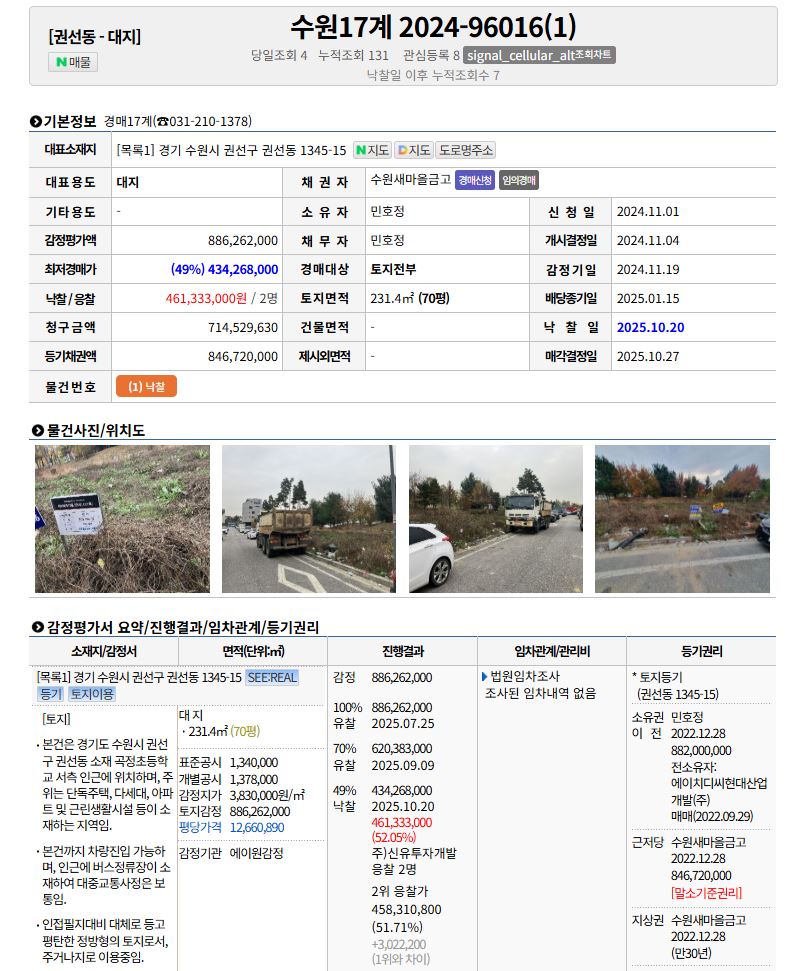Click the 도로명주소 button
The height and width of the screenshot is (971, 806).
[x=466, y=150]
